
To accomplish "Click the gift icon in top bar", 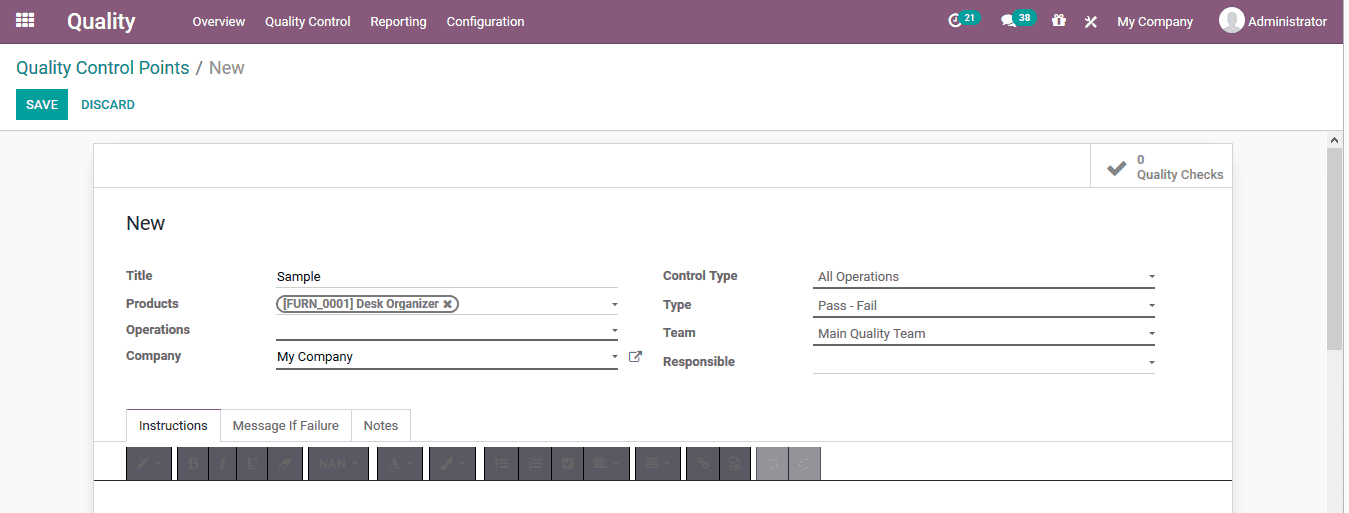I will click(1059, 21).
